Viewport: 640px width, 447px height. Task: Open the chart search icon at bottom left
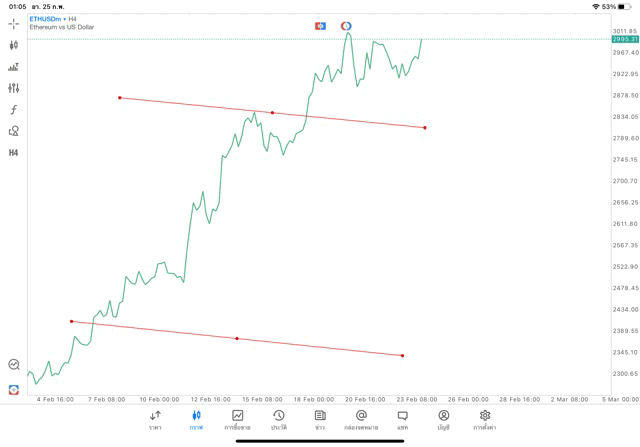[14, 365]
